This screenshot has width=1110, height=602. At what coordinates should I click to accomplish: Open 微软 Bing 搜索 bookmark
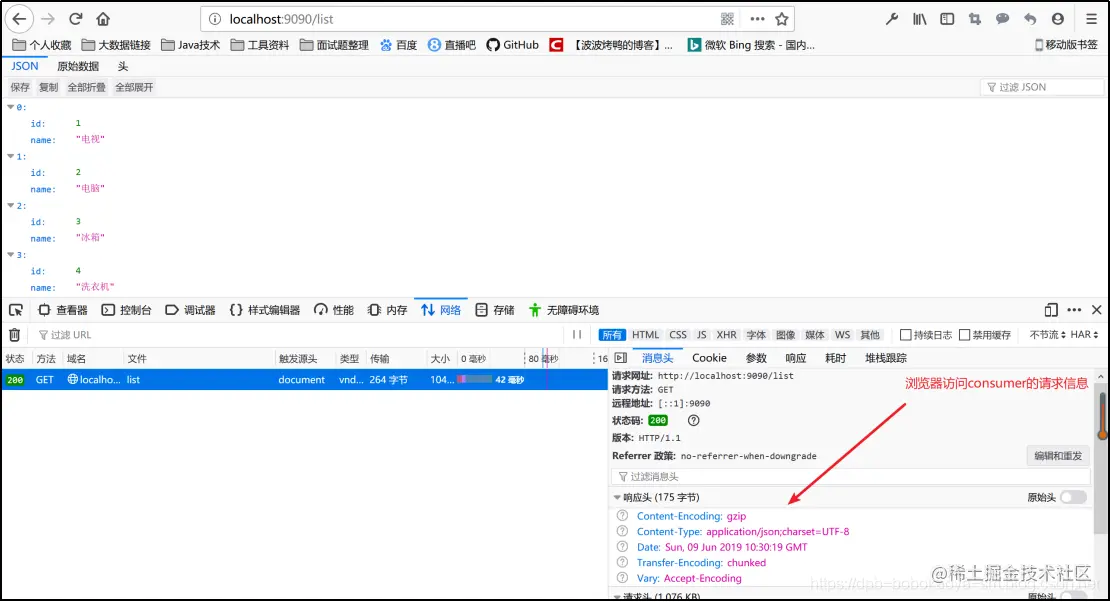751,45
